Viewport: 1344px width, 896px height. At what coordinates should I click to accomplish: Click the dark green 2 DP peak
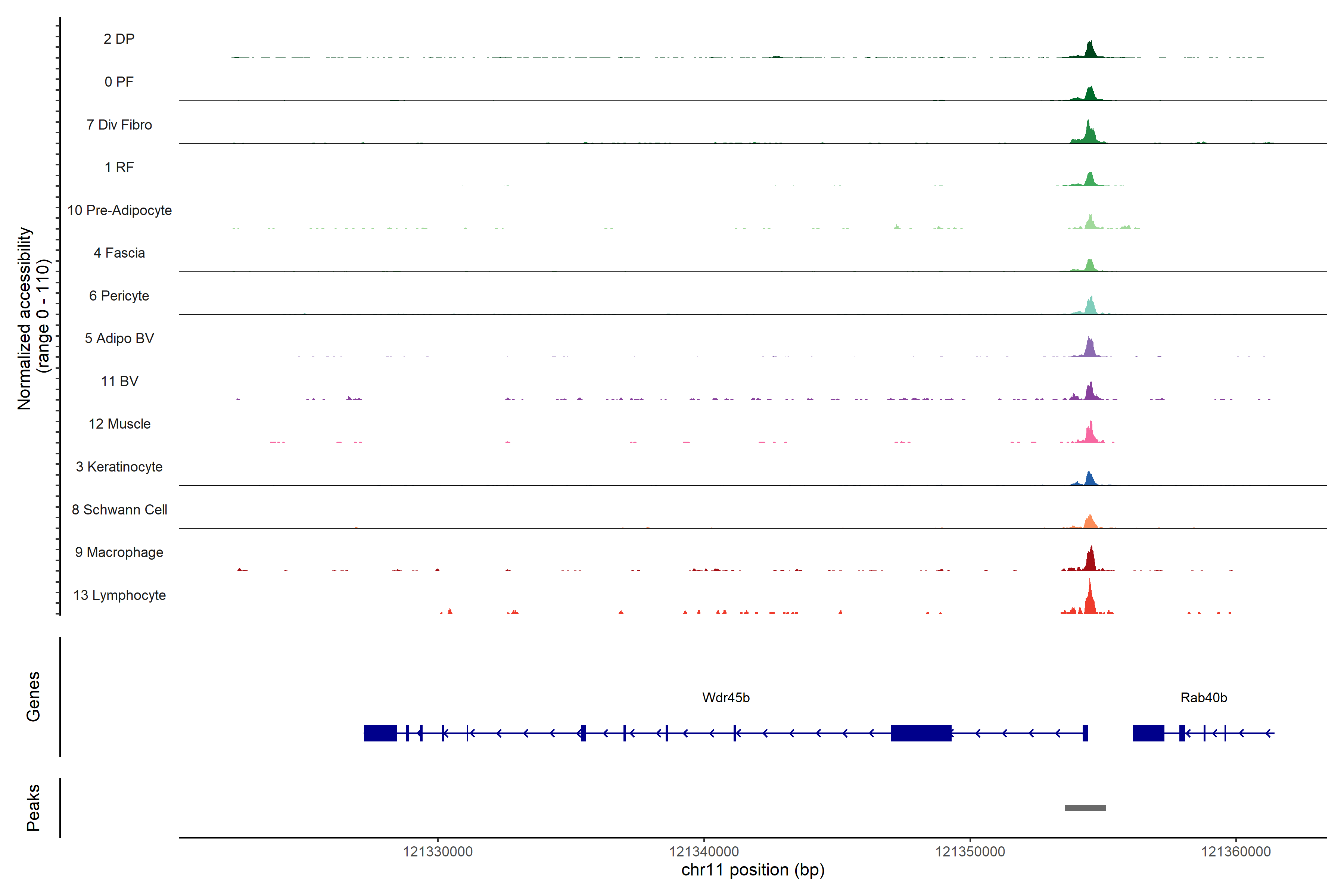coord(1090,52)
